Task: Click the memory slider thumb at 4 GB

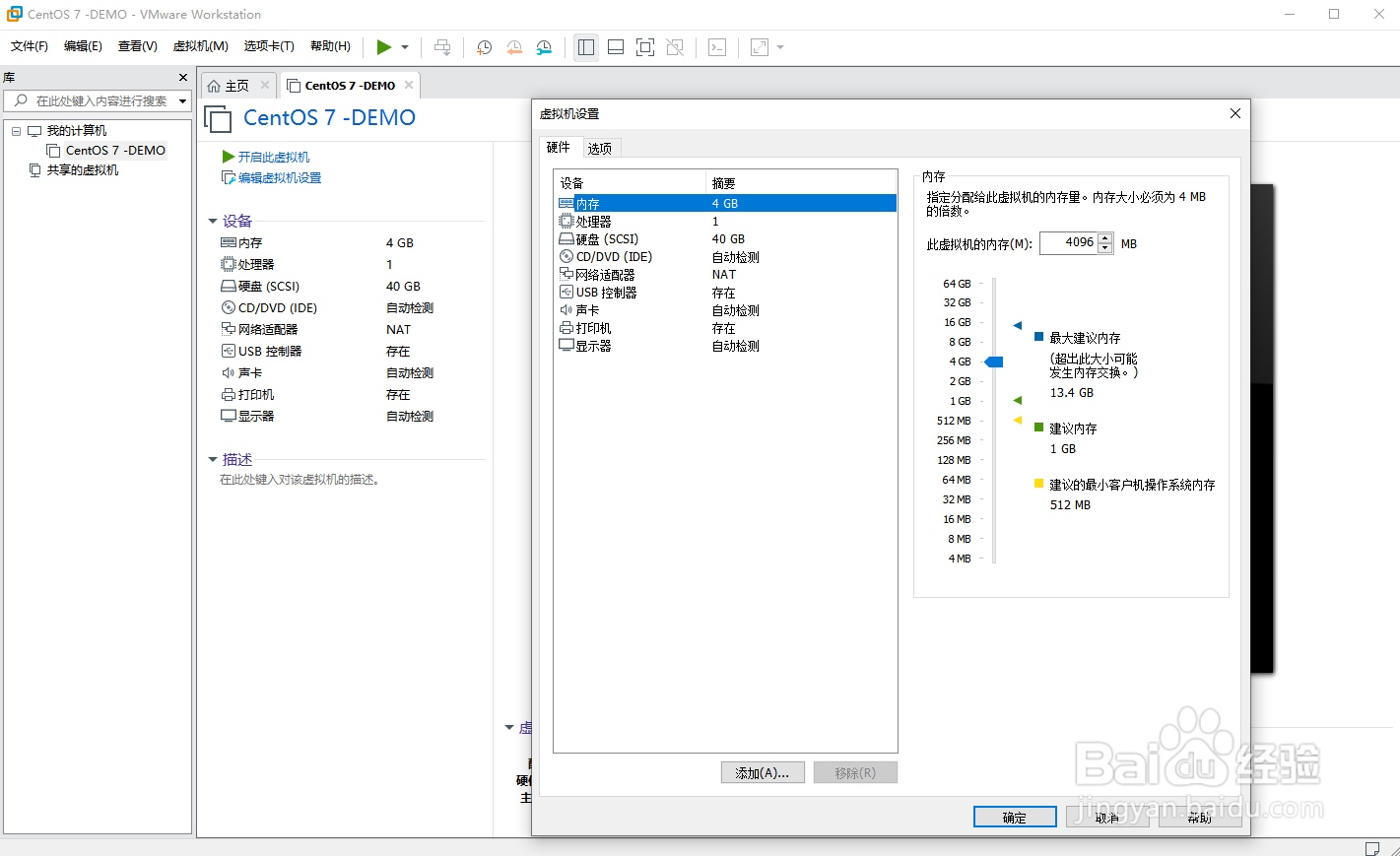Action: click(994, 362)
